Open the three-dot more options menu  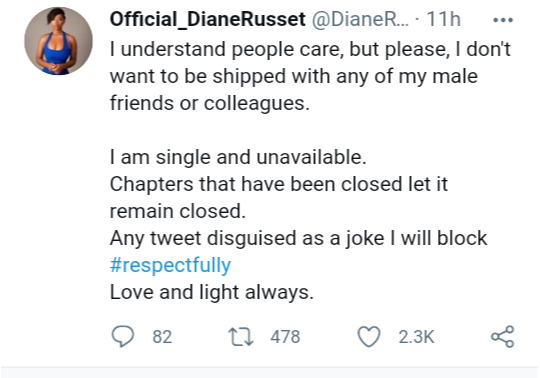503,20
